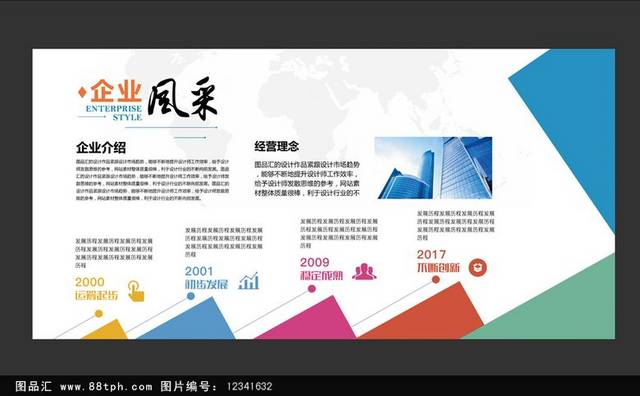Click the blue caption under 2001
The height and width of the screenshot is (396, 640).
206,285
